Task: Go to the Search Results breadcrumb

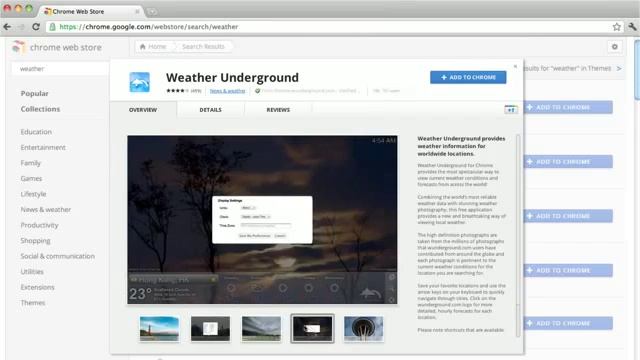Action: (x=203, y=47)
